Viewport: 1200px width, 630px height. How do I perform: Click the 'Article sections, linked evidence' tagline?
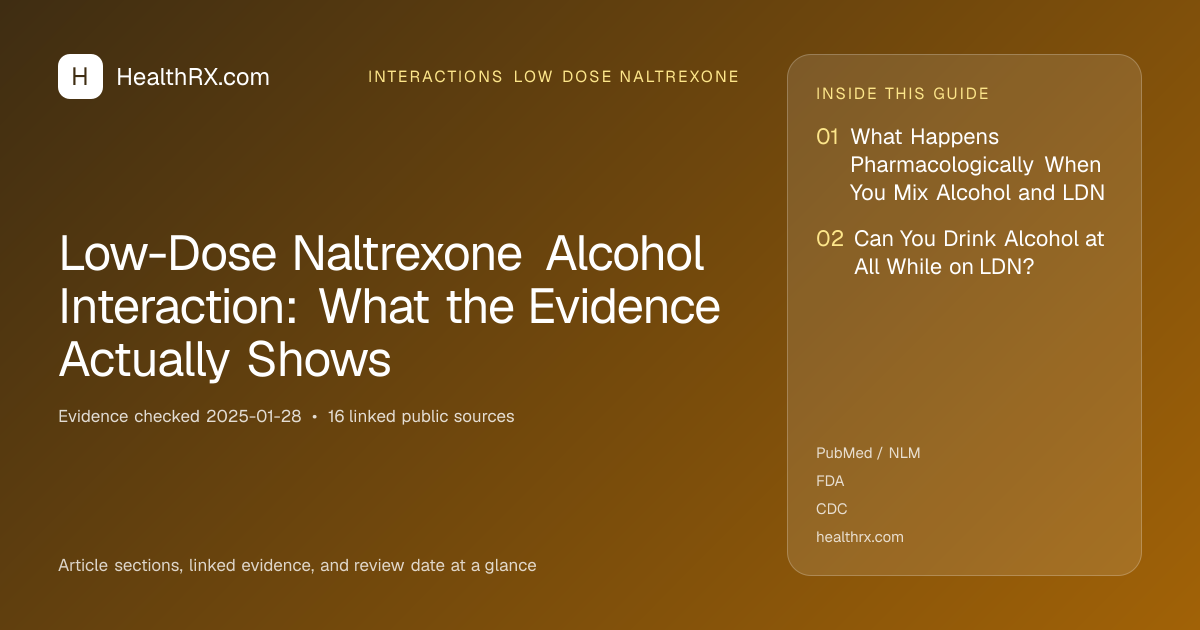pyautogui.click(x=297, y=565)
